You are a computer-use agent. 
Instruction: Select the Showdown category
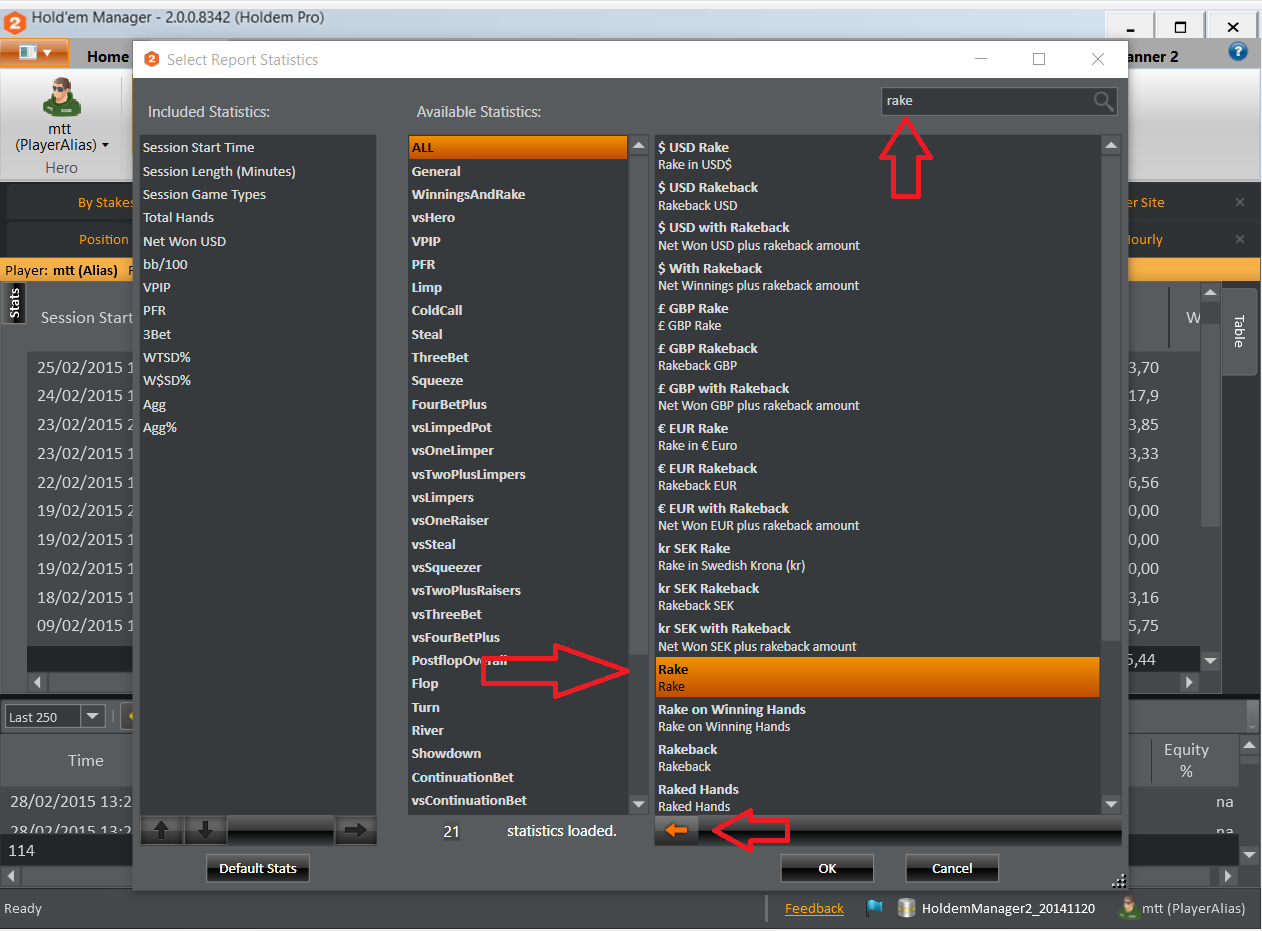click(518, 753)
